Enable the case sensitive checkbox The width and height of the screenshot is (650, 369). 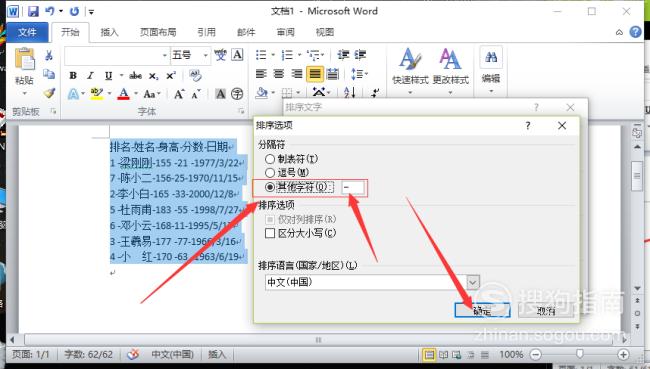click(270, 233)
